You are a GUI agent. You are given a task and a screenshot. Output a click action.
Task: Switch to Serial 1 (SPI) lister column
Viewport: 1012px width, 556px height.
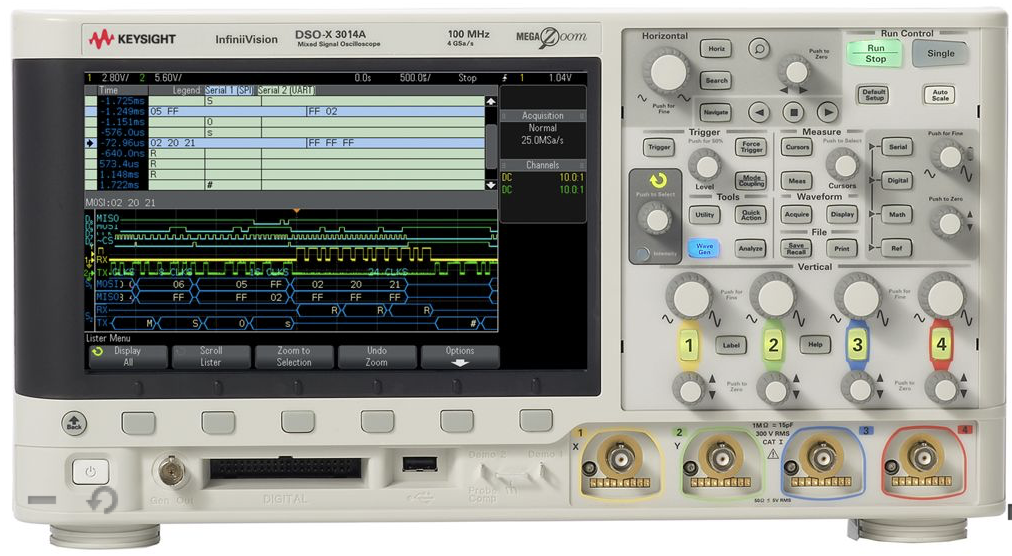[x=229, y=90]
